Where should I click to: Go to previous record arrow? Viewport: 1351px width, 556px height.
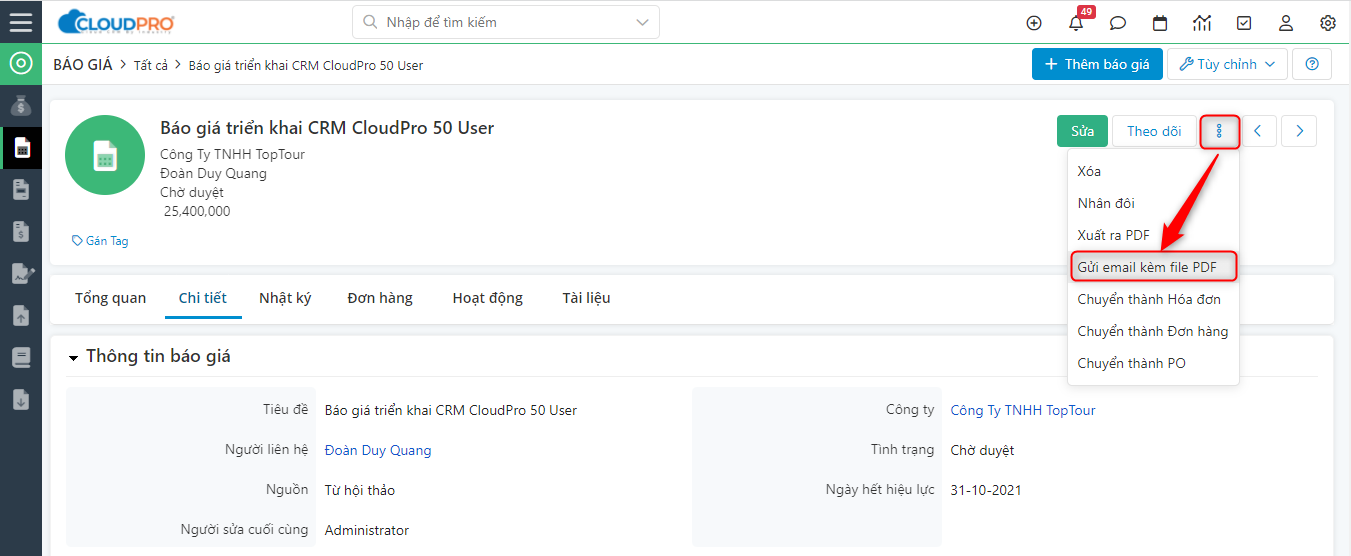click(x=1259, y=131)
